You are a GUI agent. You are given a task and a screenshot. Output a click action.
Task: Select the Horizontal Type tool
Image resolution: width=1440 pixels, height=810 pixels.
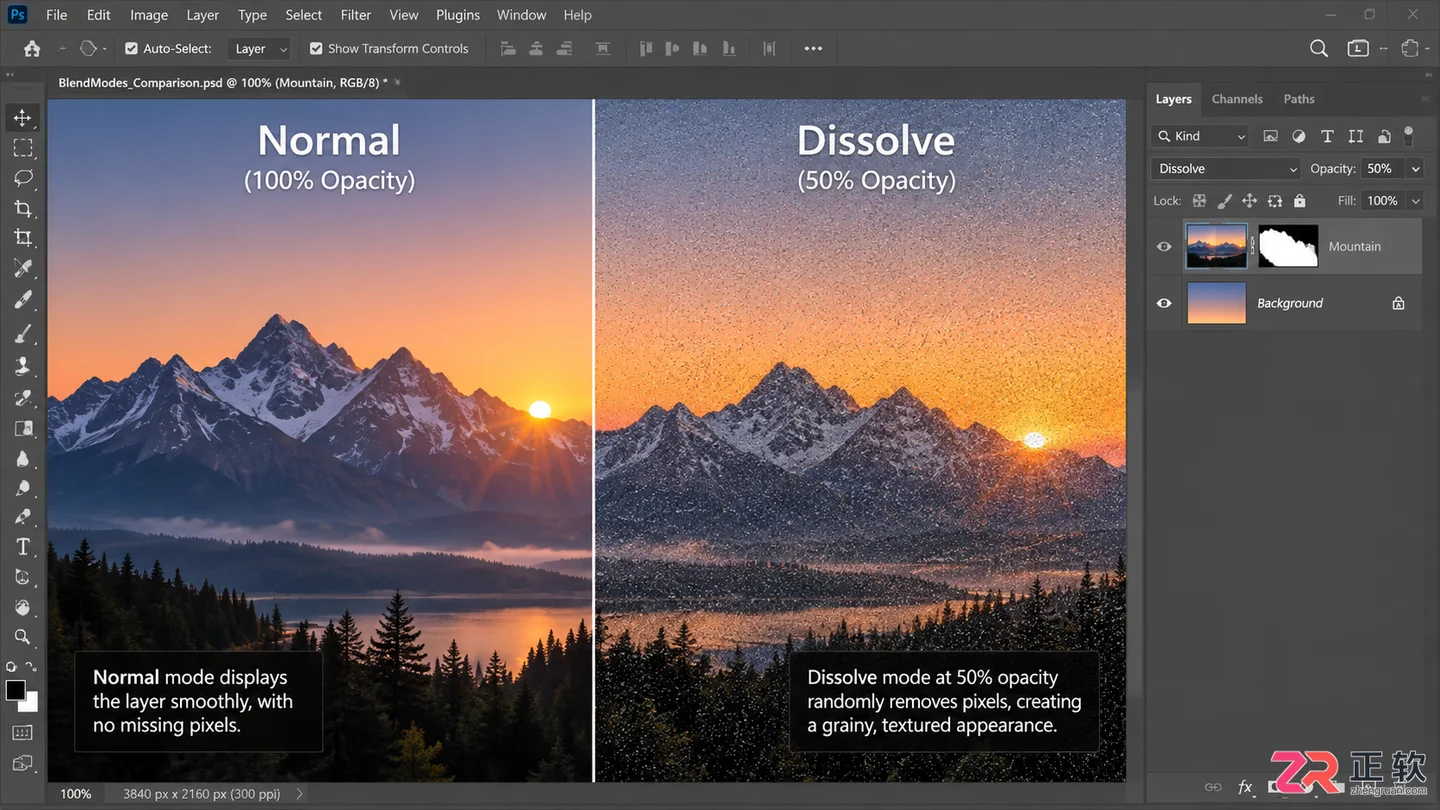point(22,547)
